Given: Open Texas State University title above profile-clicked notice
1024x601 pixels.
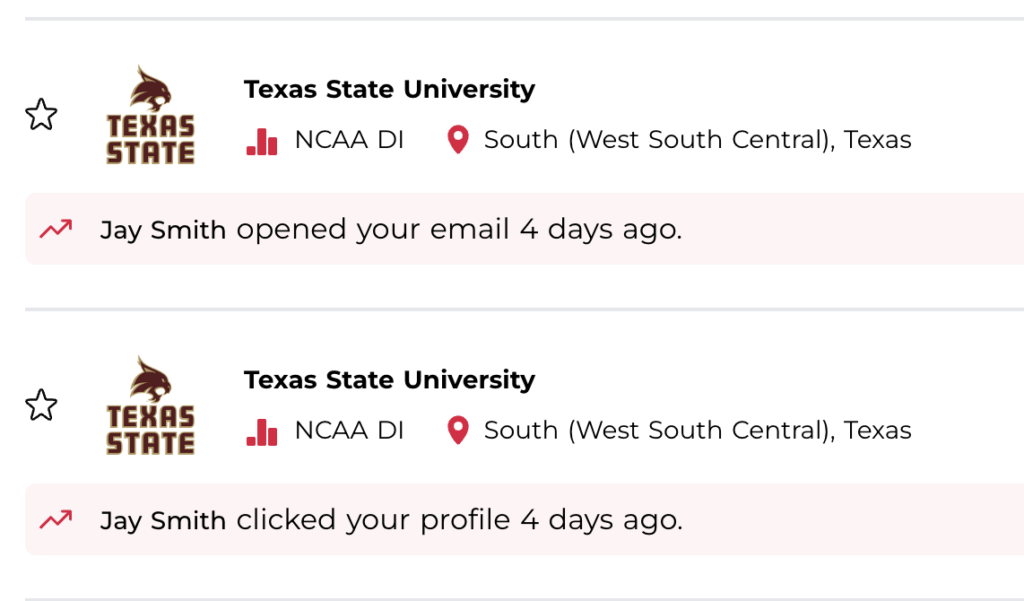Looking at the screenshot, I should pos(389,380).
